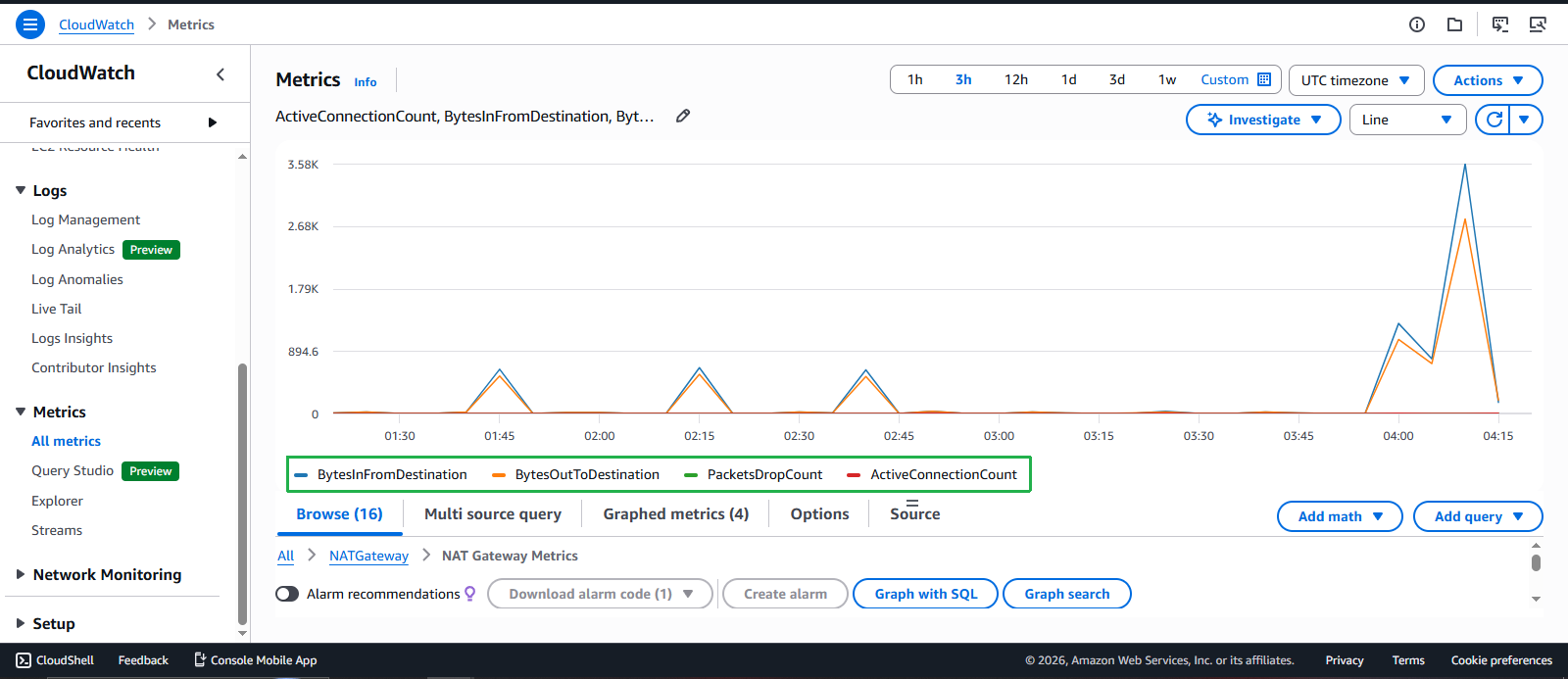
Task: Toggle Alarm recommendations switch
Action: pos(287,594)
